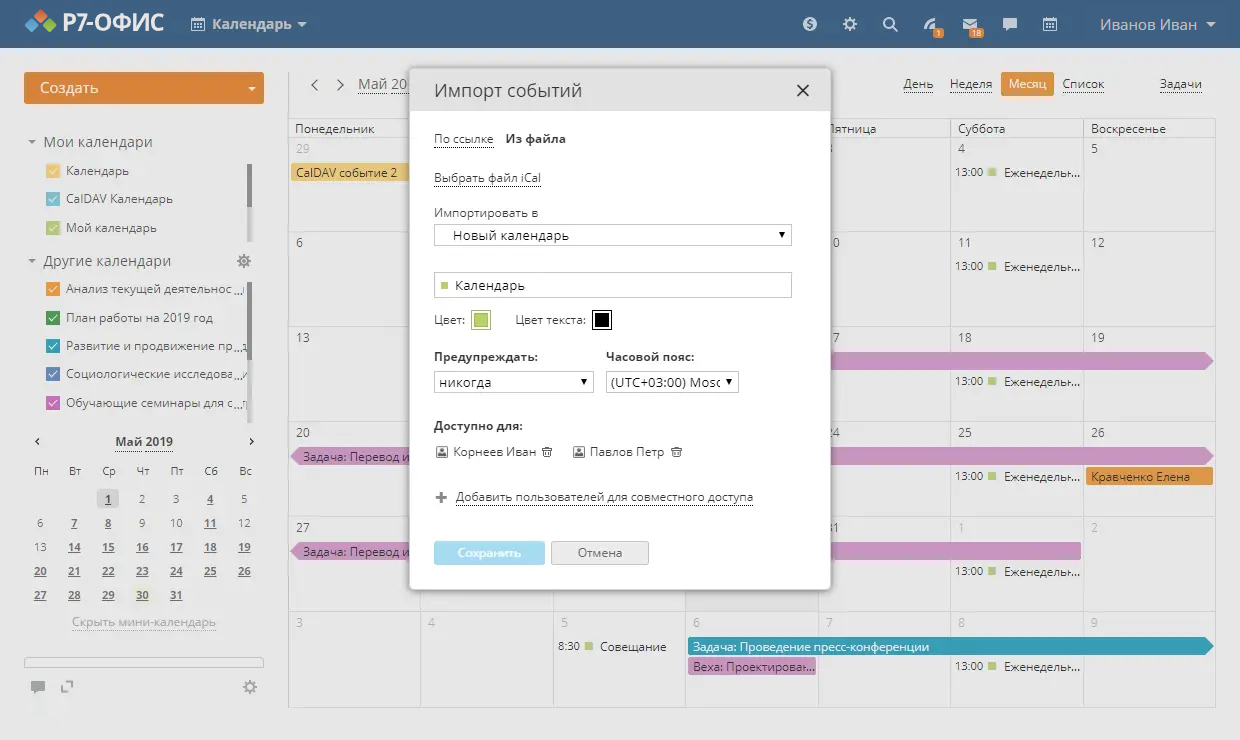Toggle the CalDAV Календарь checkbox
The image size is (1240, 740).
tap(54, 199)
